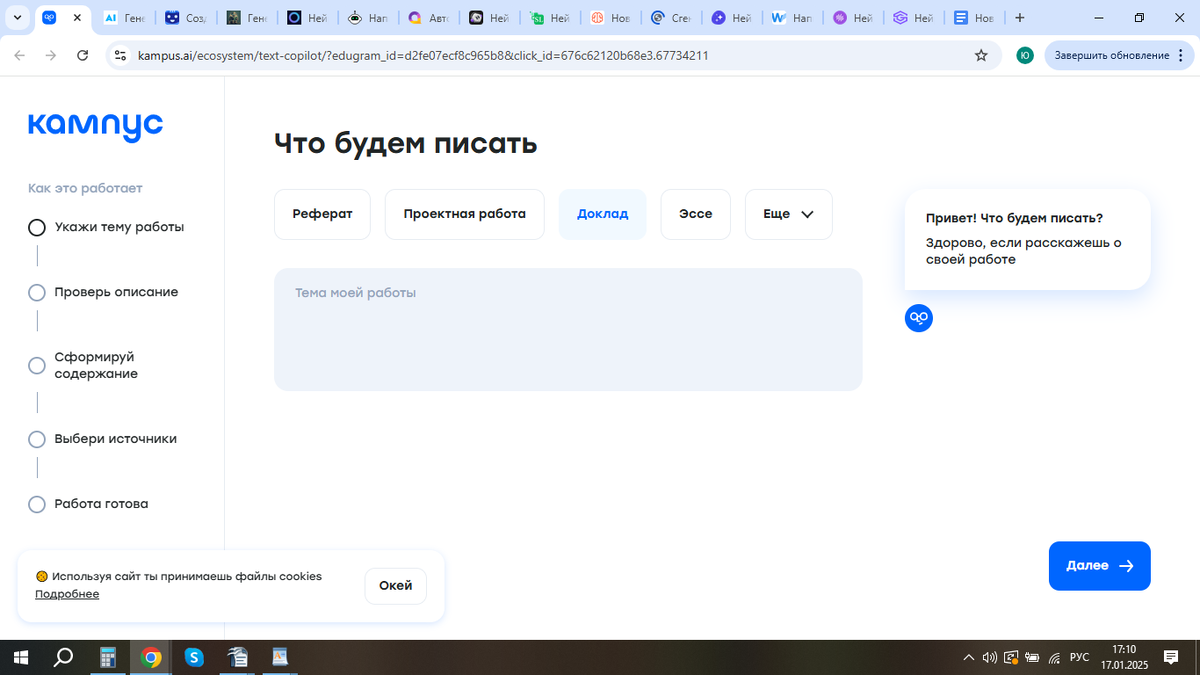Click the blue assistant chat bubble icon
The height and width of the screenshot is (675, 1200).
(919, 318)
